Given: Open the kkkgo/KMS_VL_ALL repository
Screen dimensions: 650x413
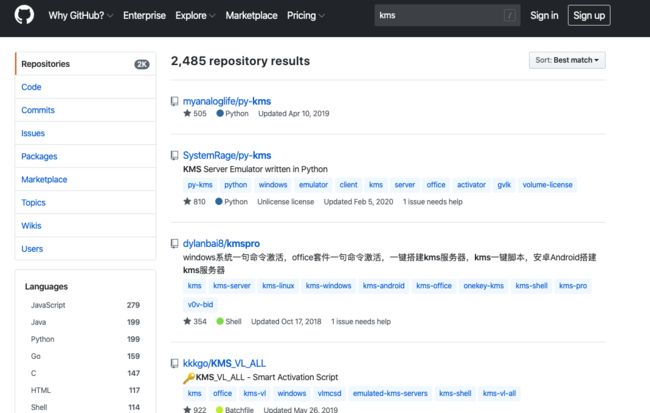Looking at the screenshot, I should pyautogui.click(x=224, y=364).
